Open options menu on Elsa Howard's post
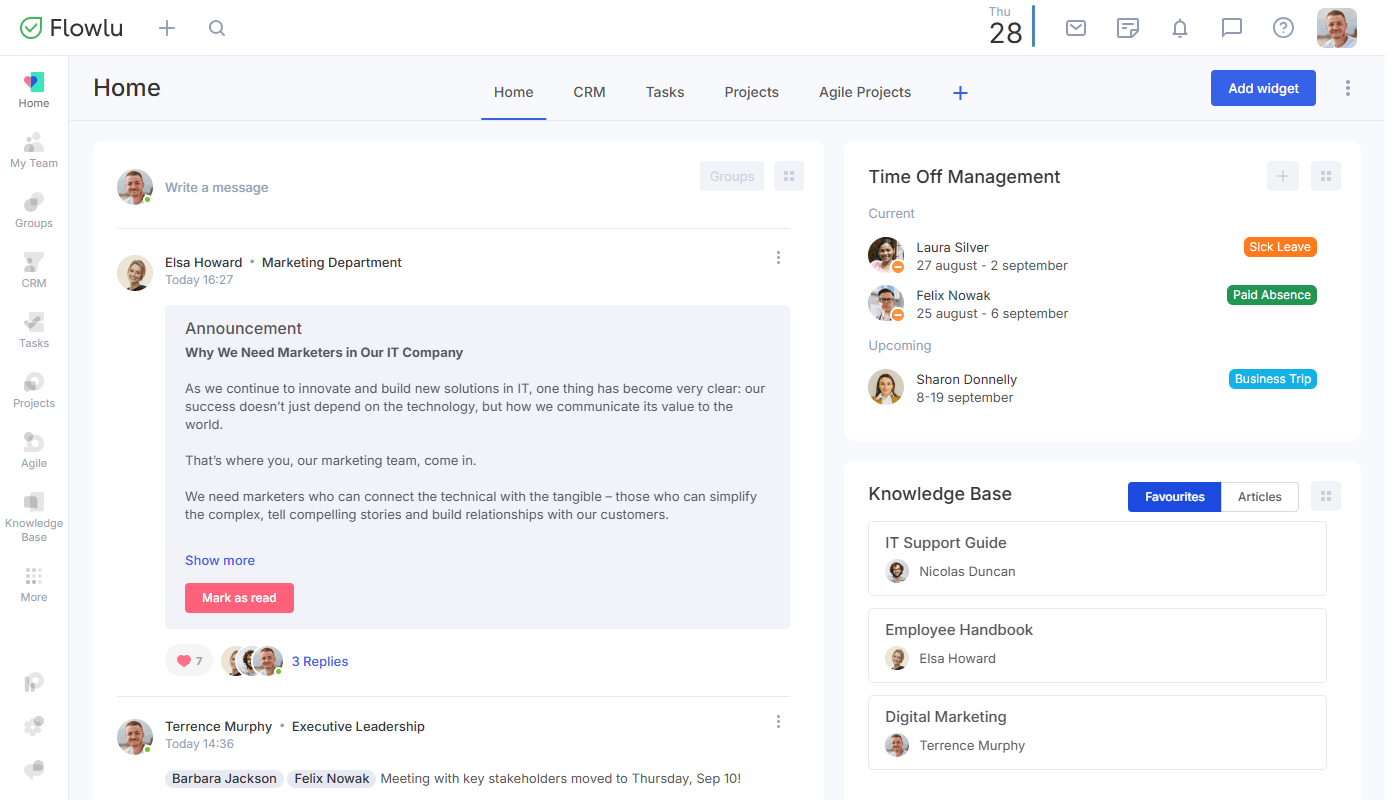This screenshot has height=800, width=1400. [778, 258]
